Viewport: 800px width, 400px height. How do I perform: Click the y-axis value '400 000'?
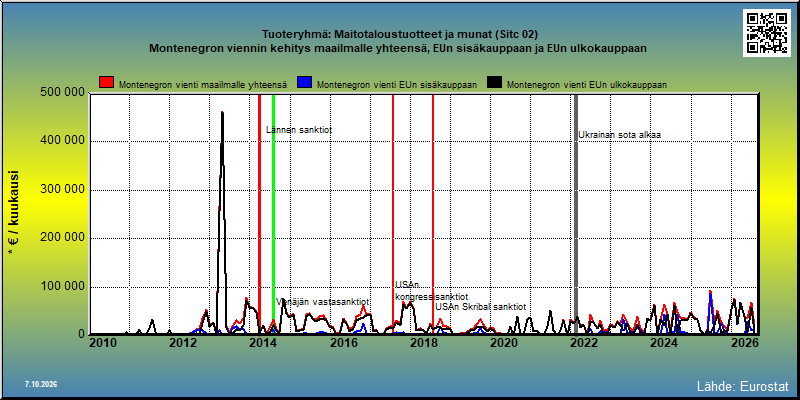tap(62, 141)
